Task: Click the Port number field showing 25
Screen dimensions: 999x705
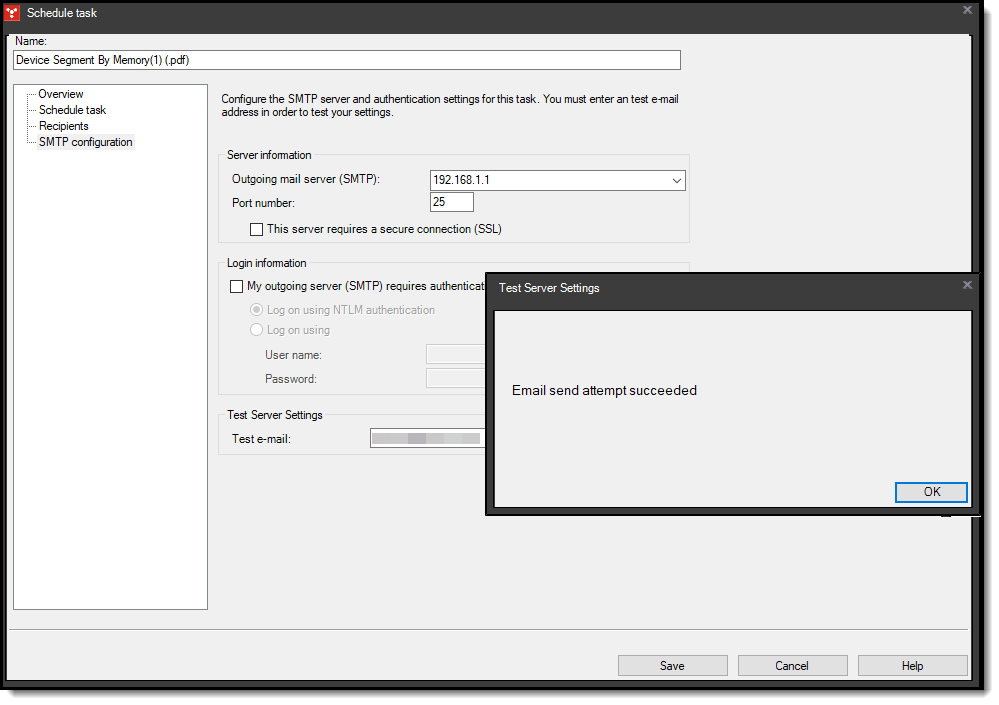Action: [x=451, y=201]
